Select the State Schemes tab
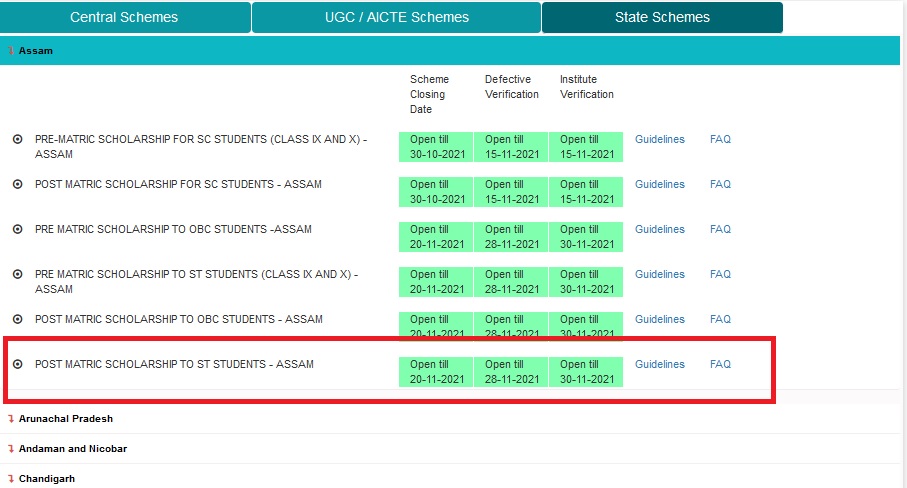 [x=662, y=17]
